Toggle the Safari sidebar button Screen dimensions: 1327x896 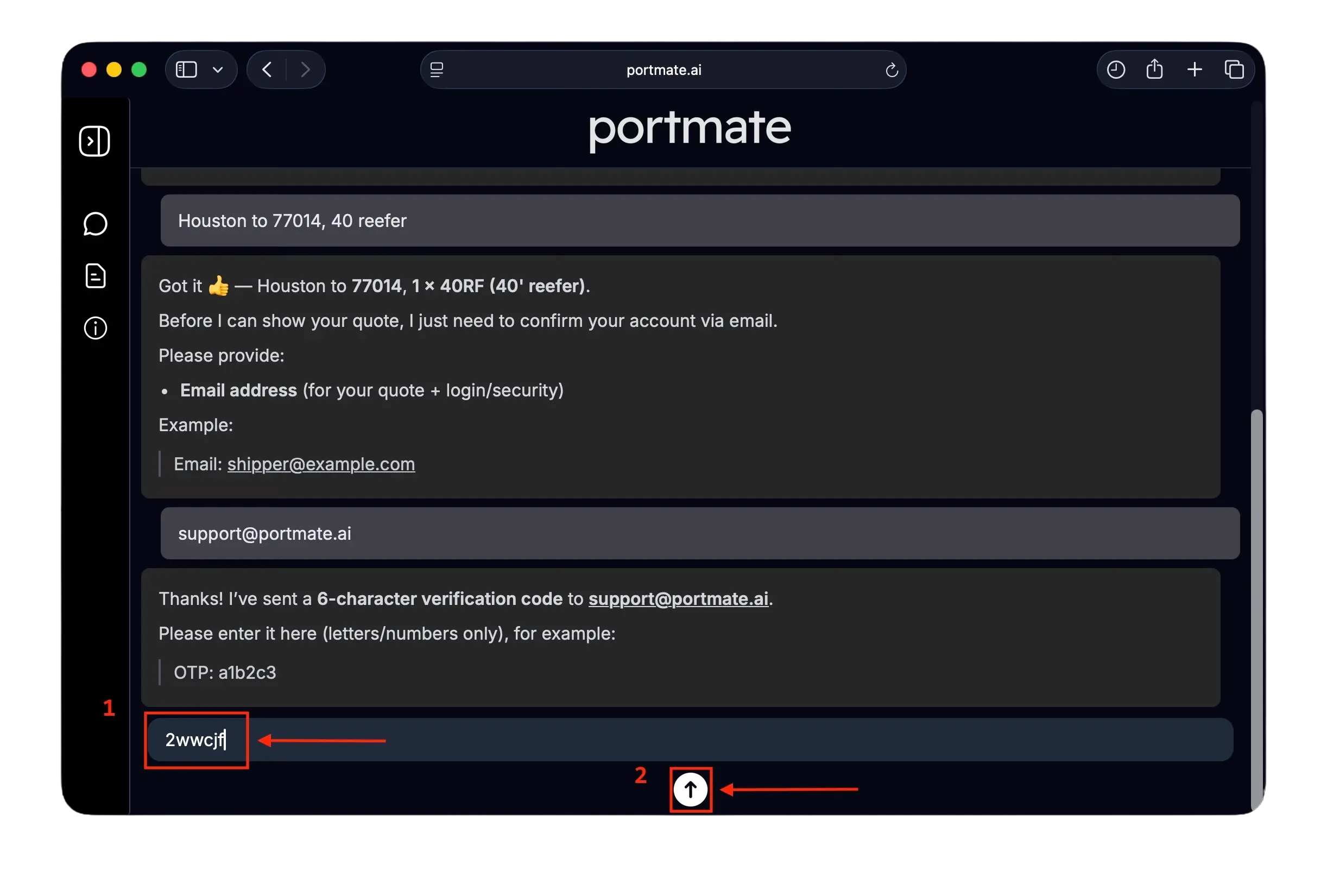coord(186,70)
